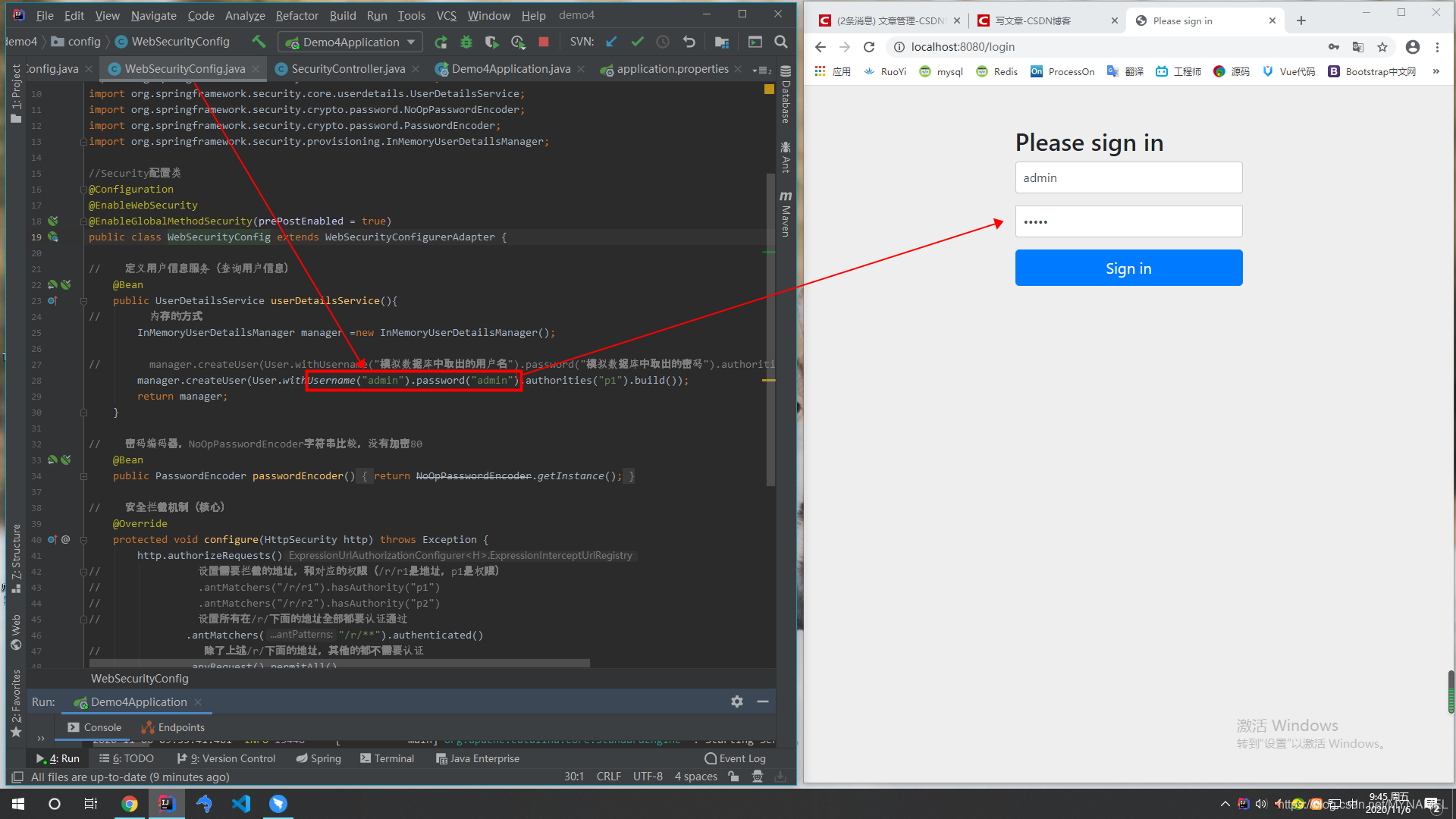The image size is (1456, 819).
Task: Collapse the configure method fold at line 40
Action: pyautogui.click(x=83, y=540)
